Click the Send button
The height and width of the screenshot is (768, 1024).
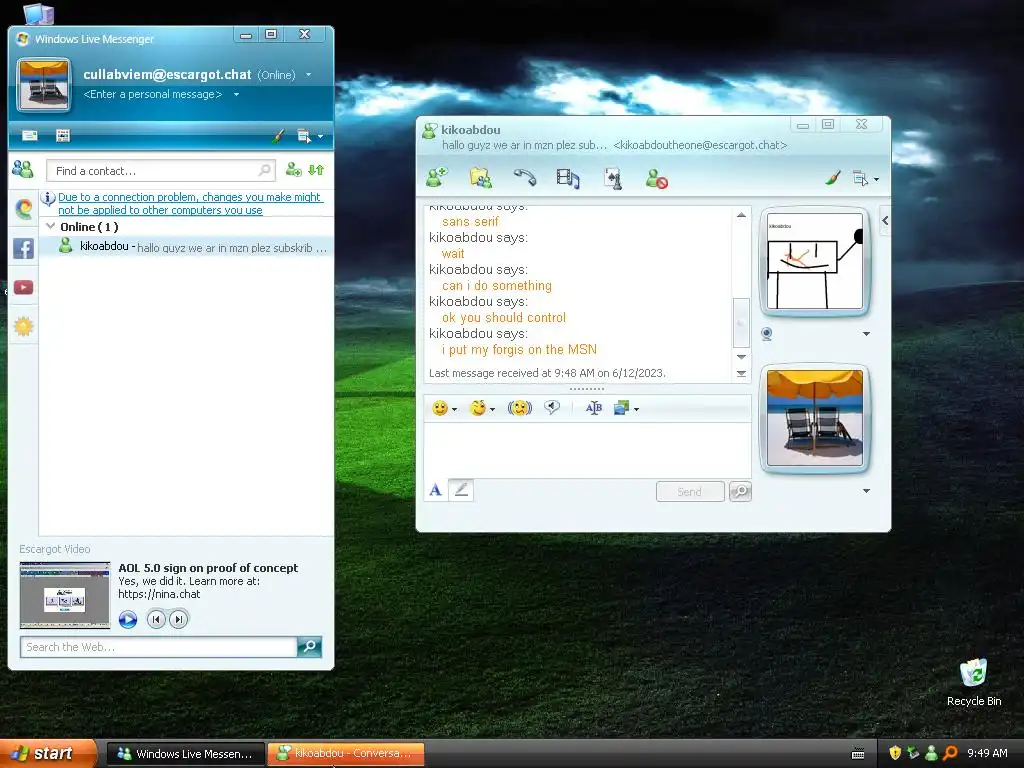click(x=690, y=491)
